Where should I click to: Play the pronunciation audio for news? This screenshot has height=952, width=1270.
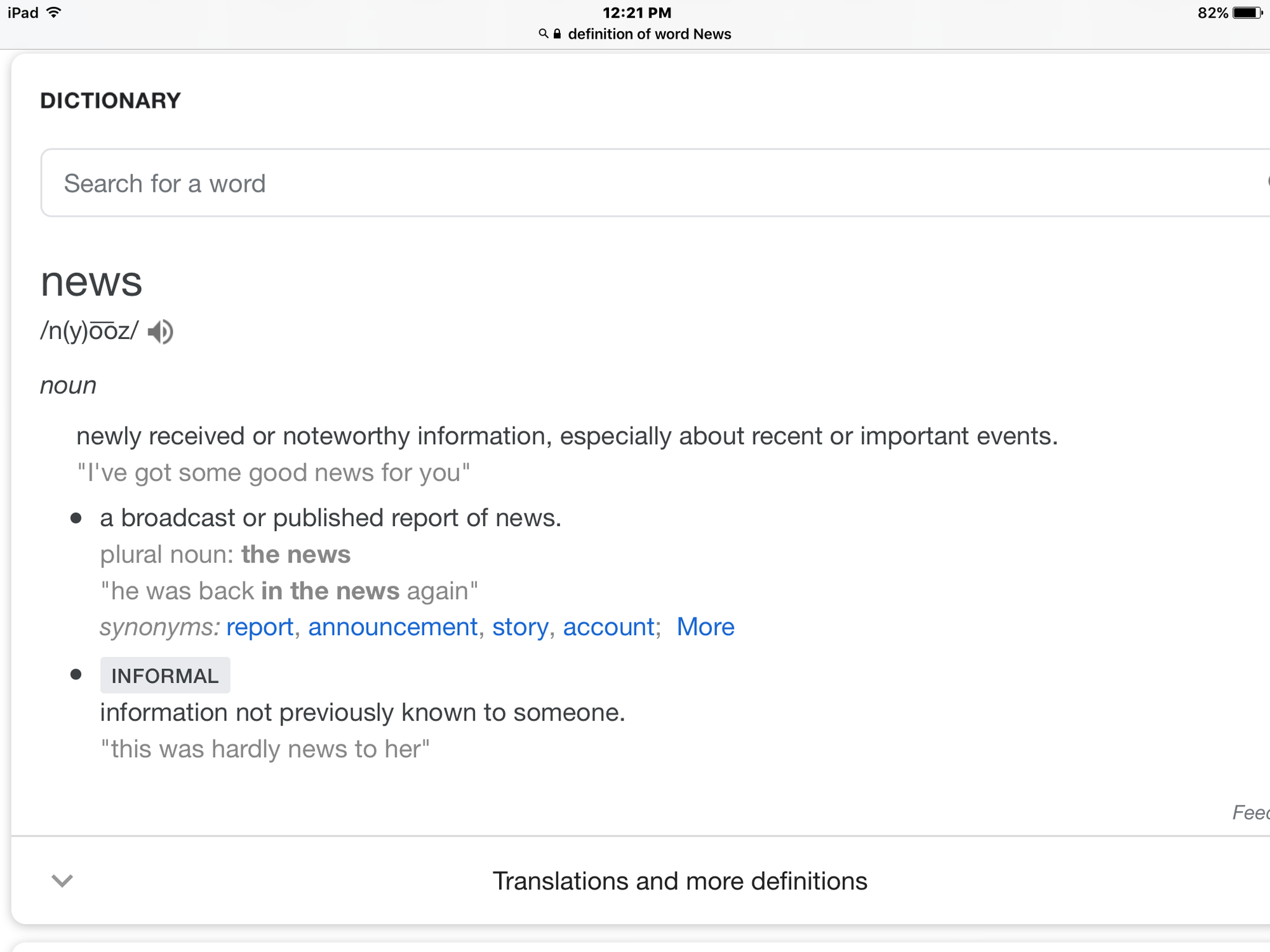click(160, 331)
